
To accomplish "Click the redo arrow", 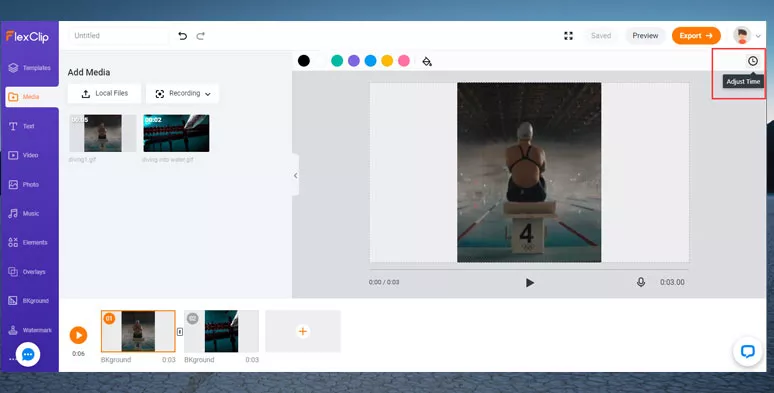I will (200, 36).
